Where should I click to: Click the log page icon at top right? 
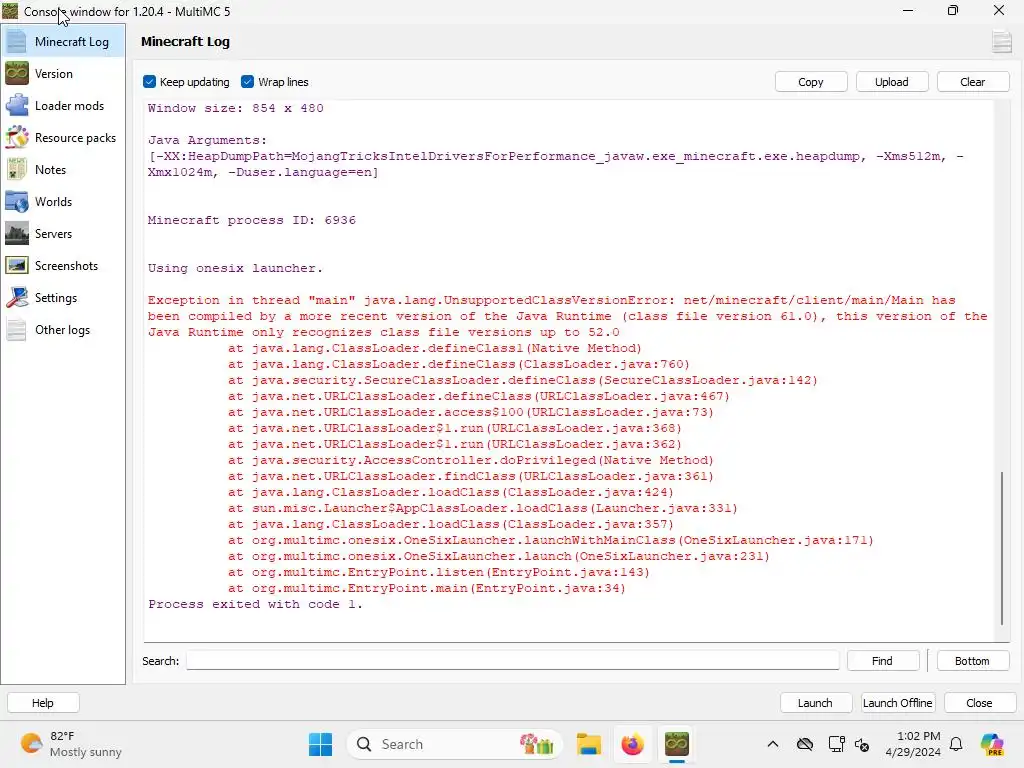pos(1002,42)
